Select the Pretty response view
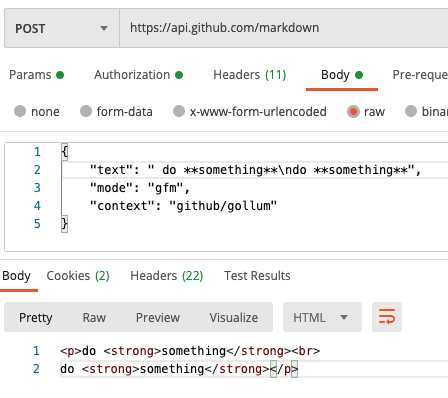 tap(36, 317)
